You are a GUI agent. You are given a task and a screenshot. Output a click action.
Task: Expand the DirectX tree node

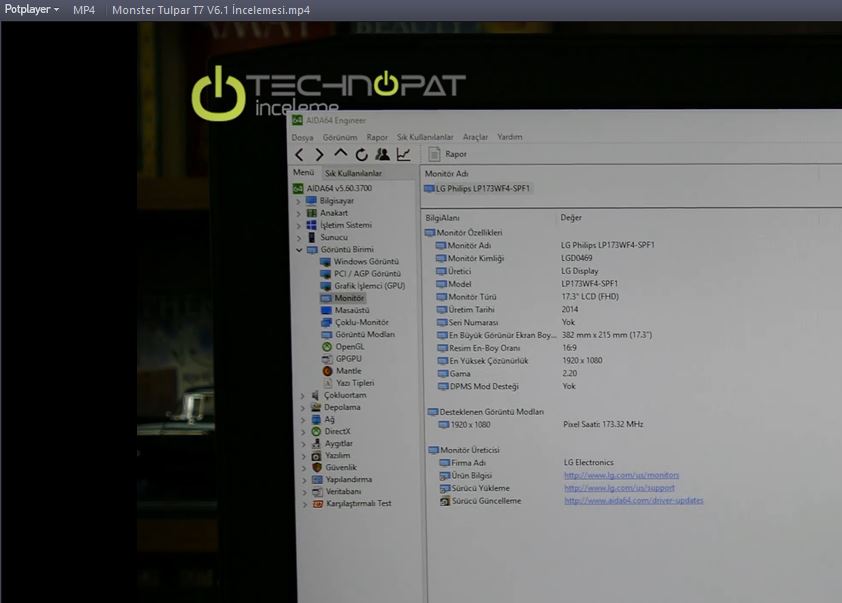pos(303,432)
